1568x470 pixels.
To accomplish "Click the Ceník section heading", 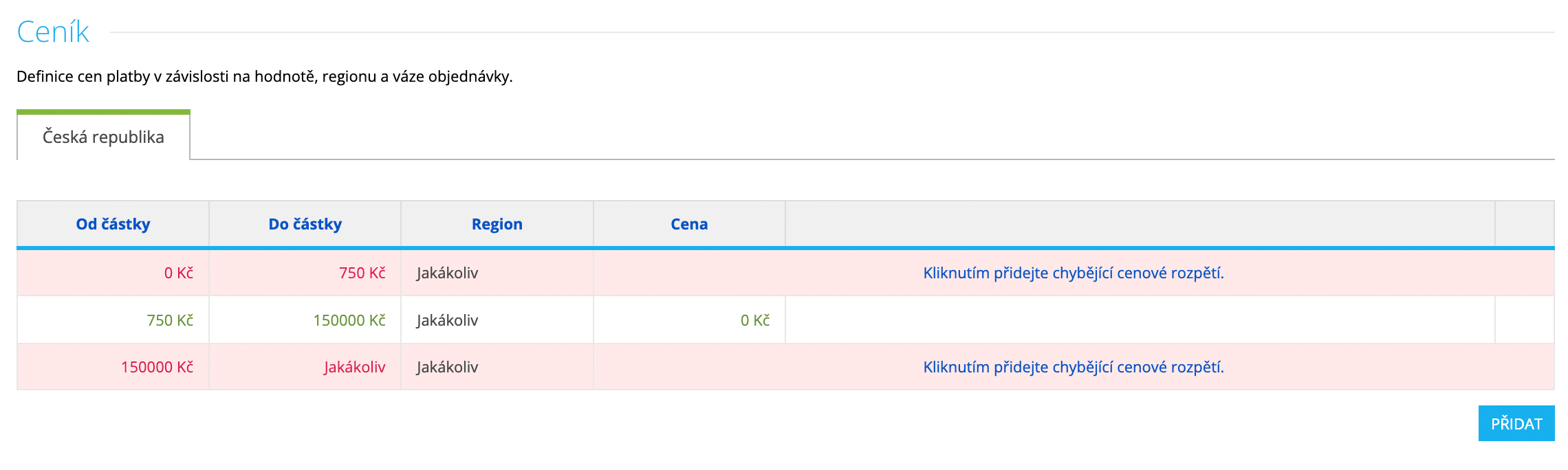I will [53, 32].
